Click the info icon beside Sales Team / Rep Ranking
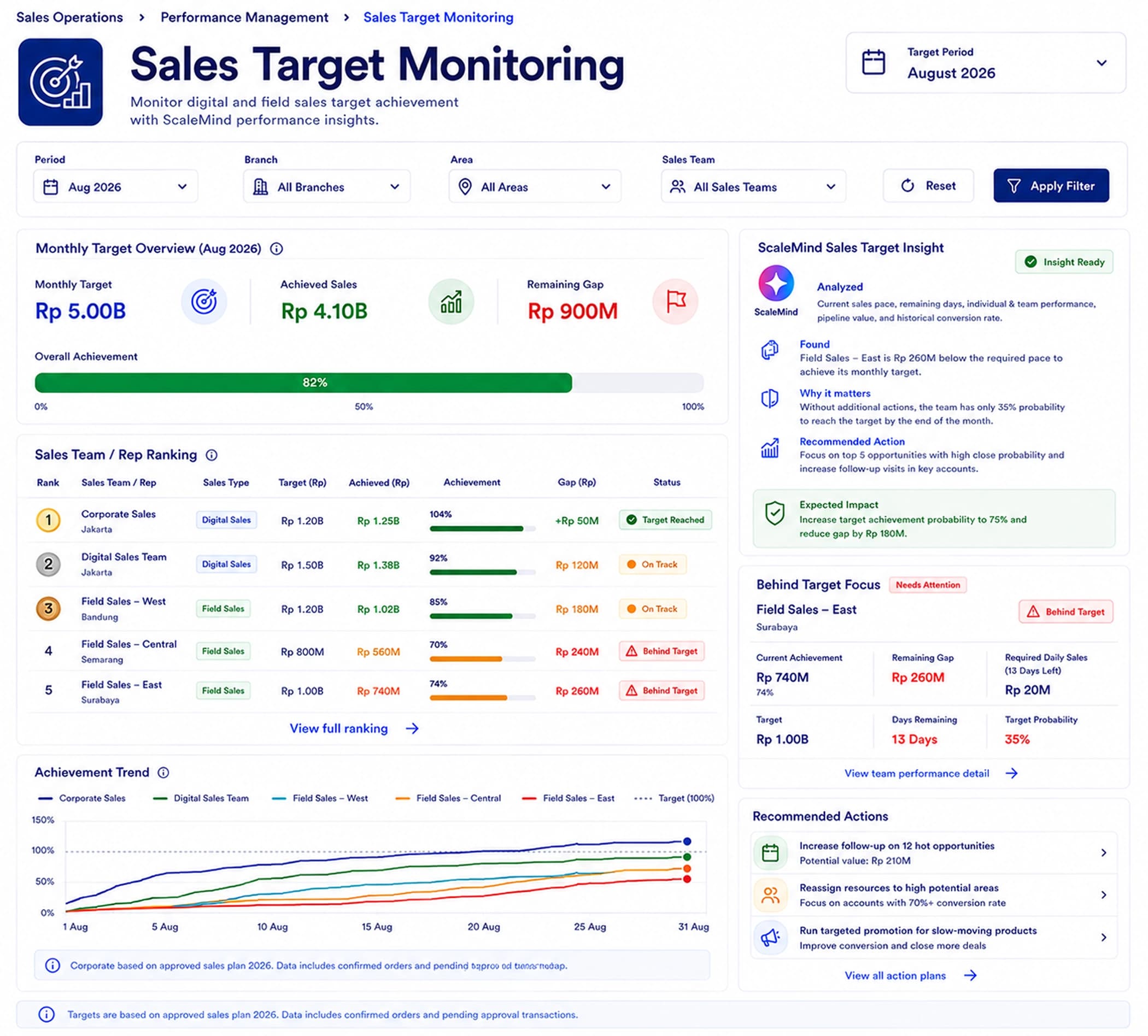This screenshot has height=1036, width=1148. (x=211, y=455)
